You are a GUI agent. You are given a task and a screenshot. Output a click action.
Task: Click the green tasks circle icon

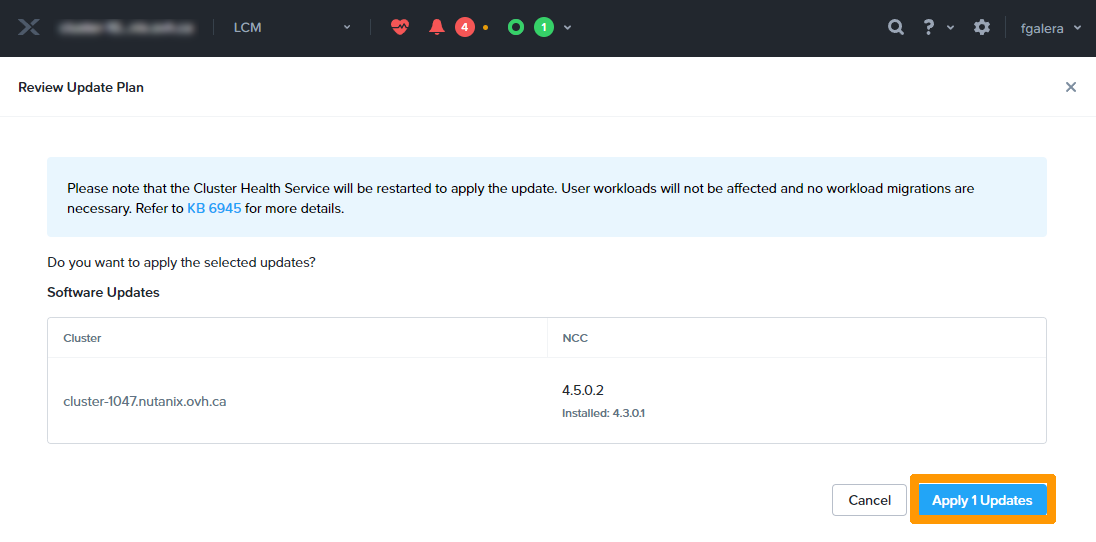(516, 27)
